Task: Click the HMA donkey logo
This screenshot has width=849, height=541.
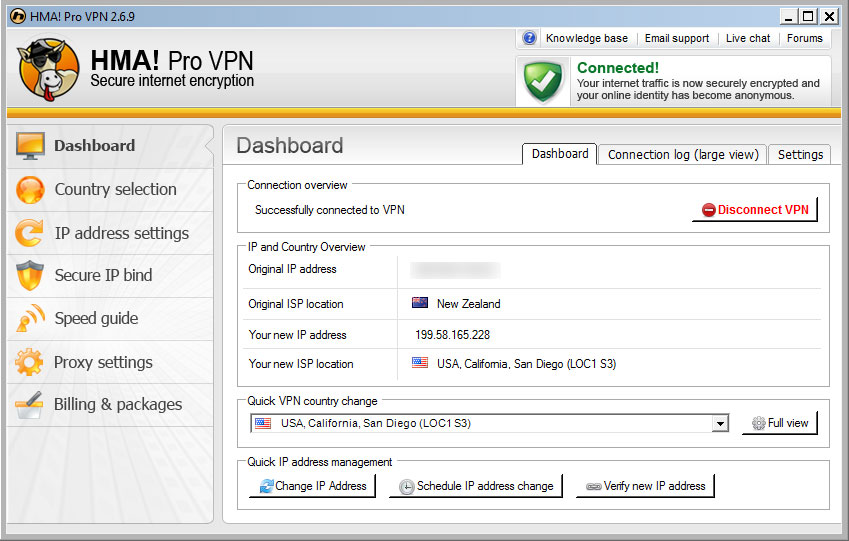Action: tap(48, 69)
